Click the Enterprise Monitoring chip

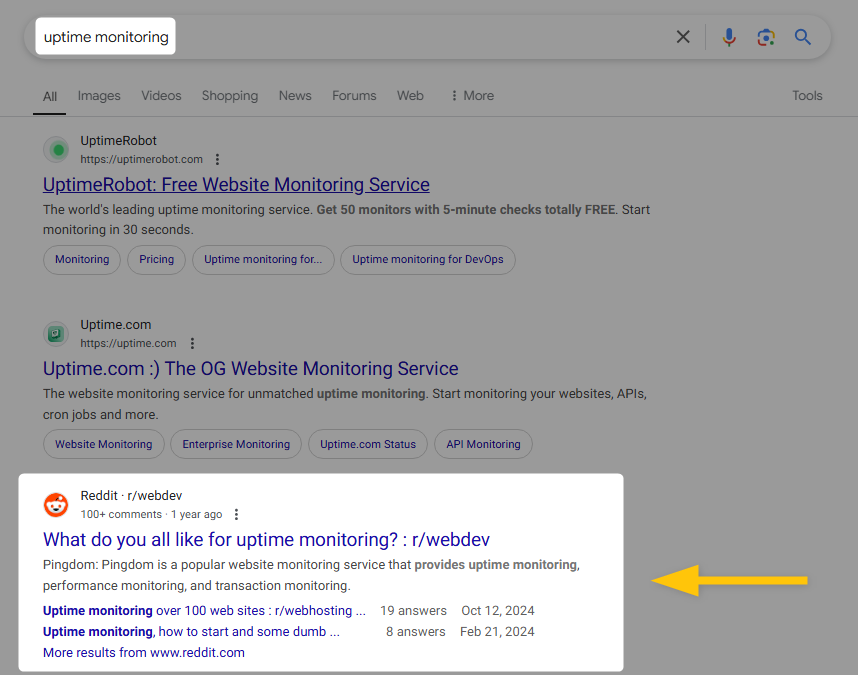(x=236, y=444)
